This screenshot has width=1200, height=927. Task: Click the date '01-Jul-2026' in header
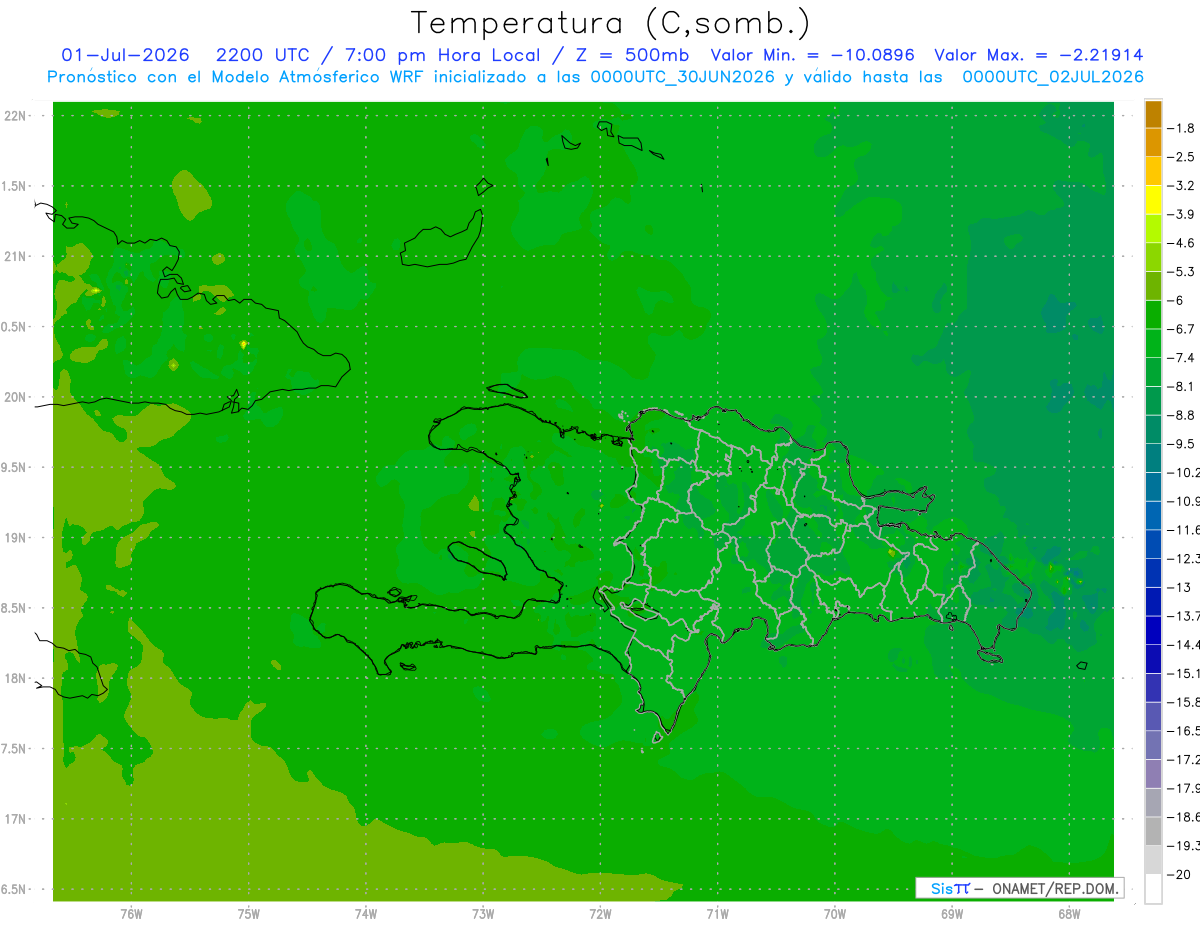point(125,55)
